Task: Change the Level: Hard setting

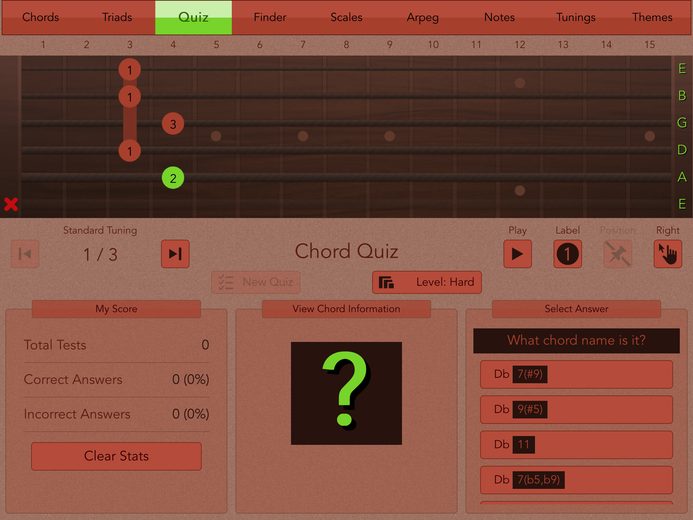Action: (427, 282)
